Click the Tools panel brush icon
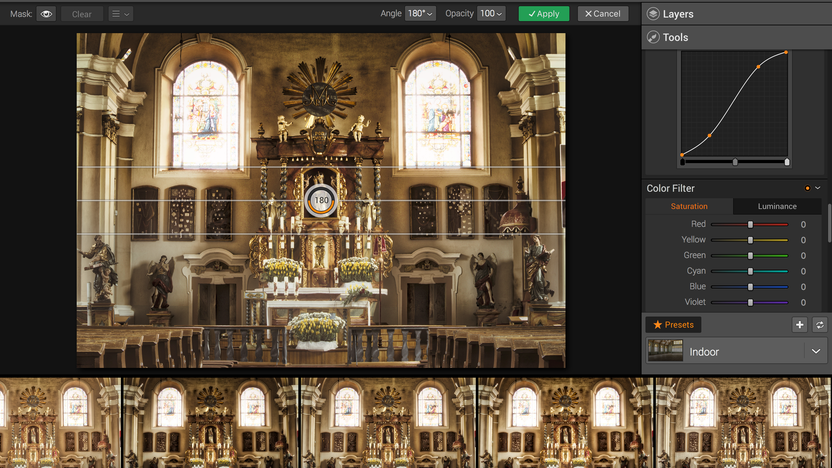Image resolution: width=832 pixels, height=468 pixels. point(653,37)
